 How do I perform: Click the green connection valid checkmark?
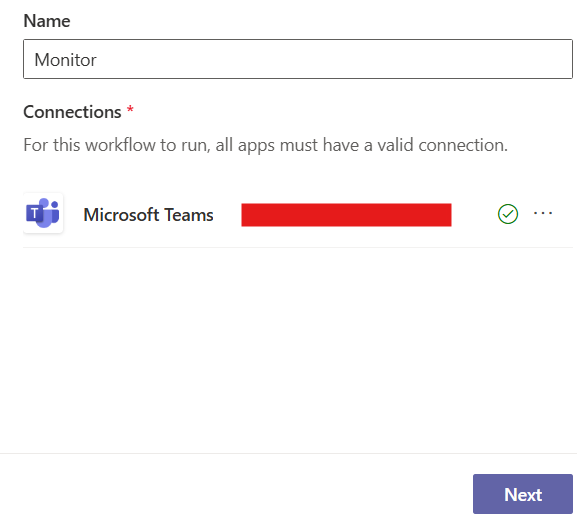(508, 214)
